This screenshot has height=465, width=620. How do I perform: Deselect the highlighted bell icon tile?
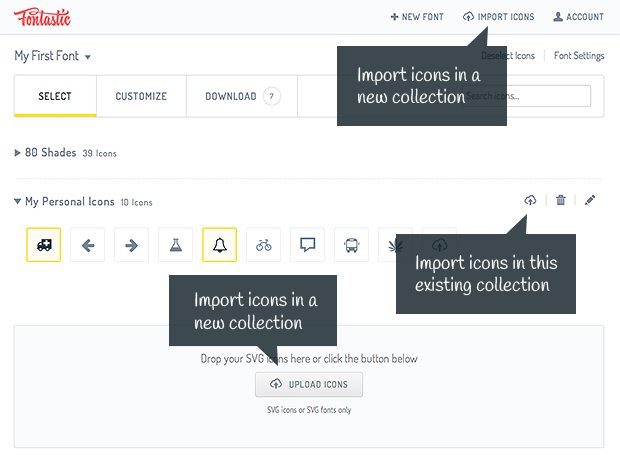click(x=219, y=245)
